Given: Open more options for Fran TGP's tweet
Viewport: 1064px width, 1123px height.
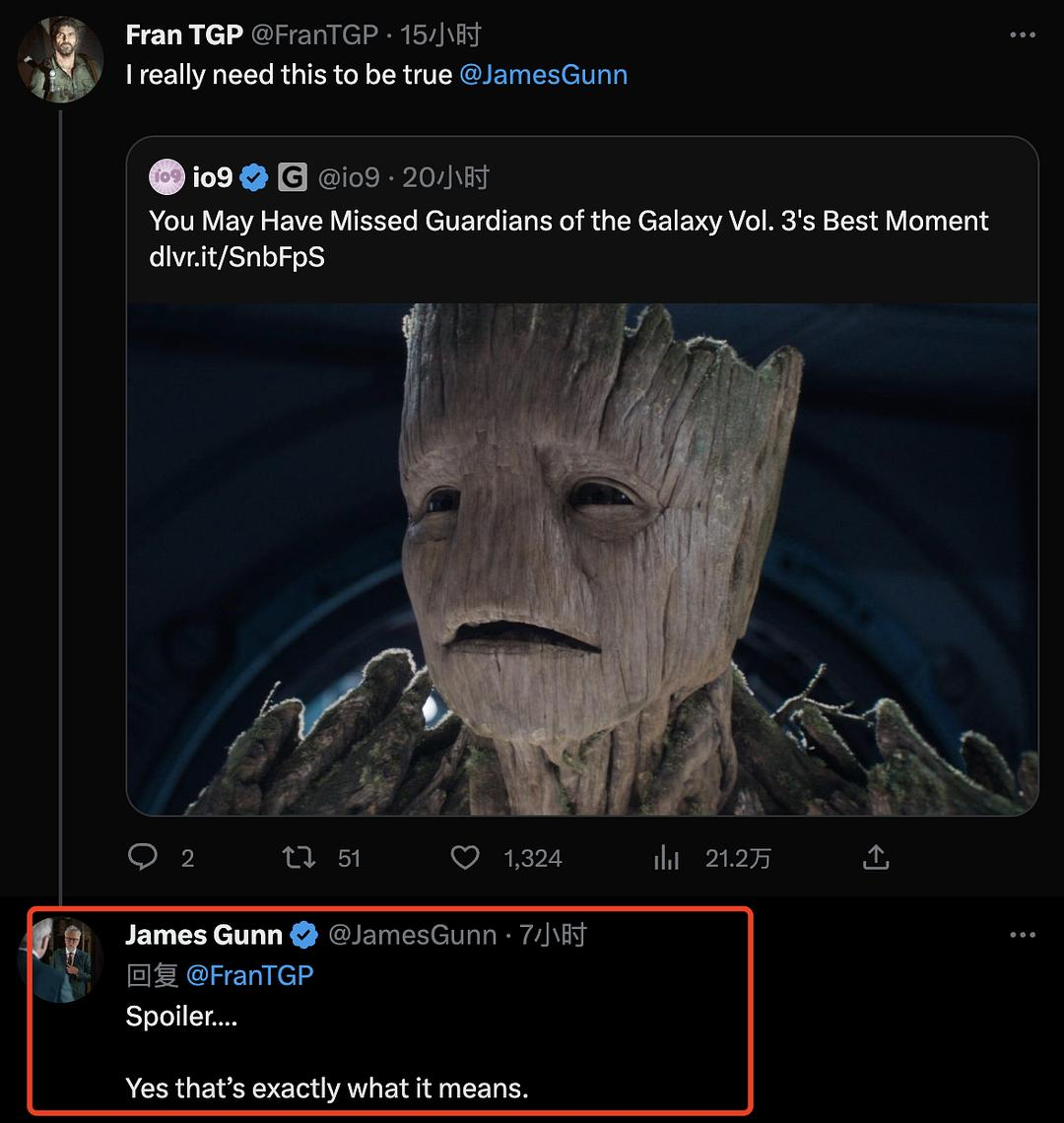Looking at the screenshot, I should pyautogui.click(x=1023, y=35).
